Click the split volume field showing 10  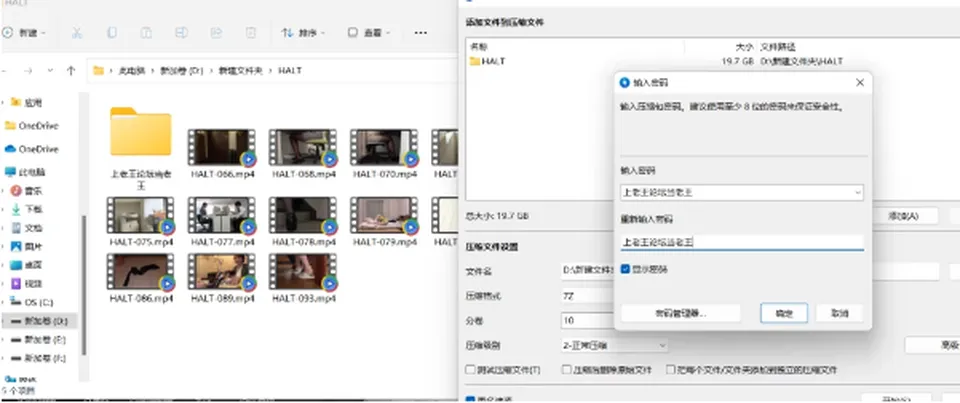(x=588, y=320)
